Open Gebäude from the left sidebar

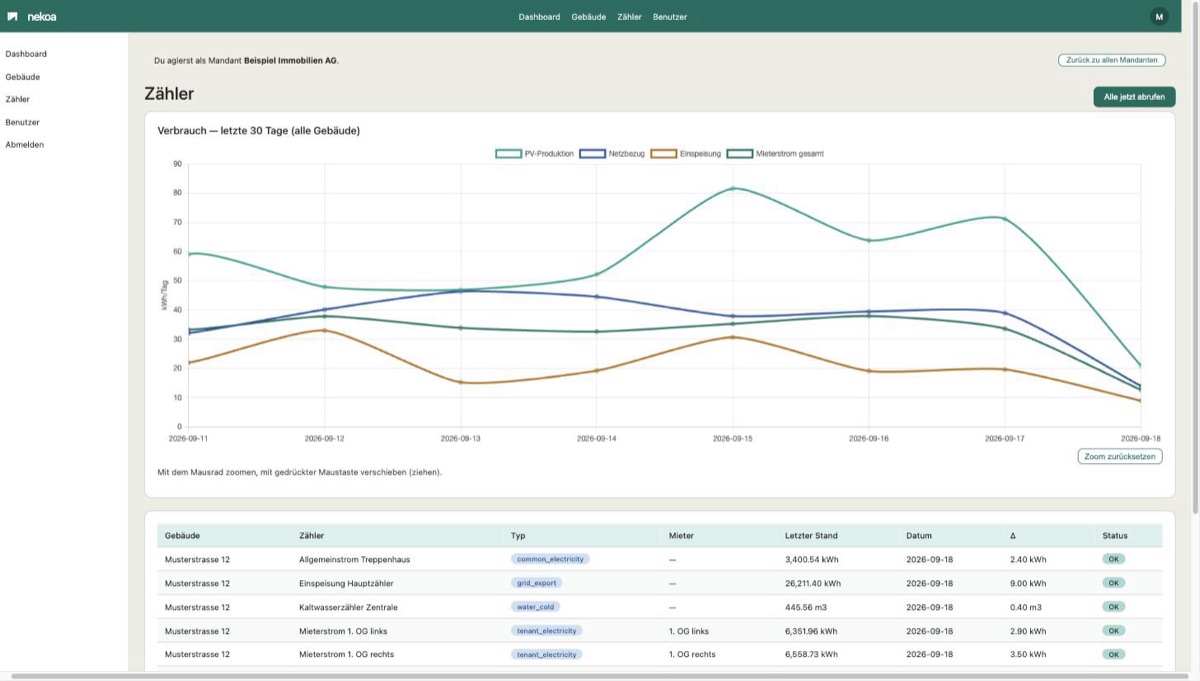22,77
